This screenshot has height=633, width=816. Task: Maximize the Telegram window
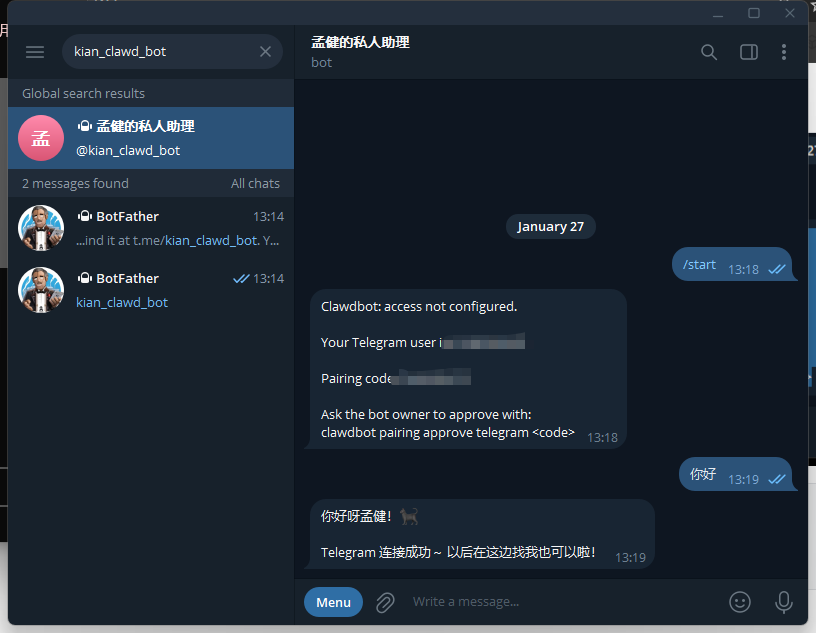tap(754, 13)
